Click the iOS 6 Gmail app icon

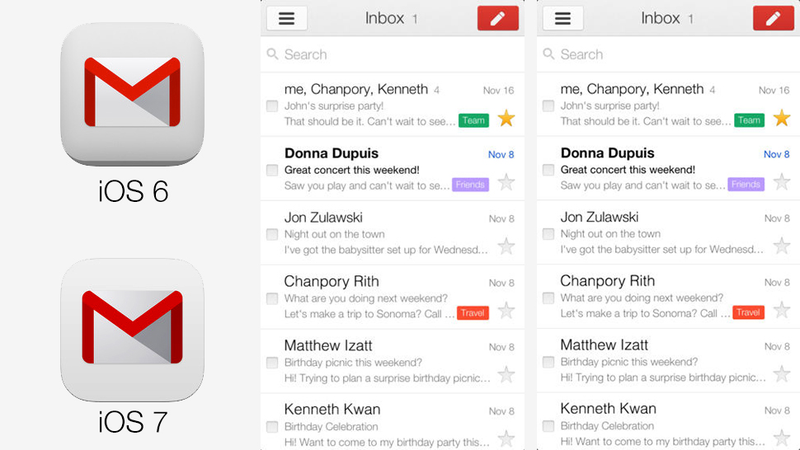(x=132, y=94)
